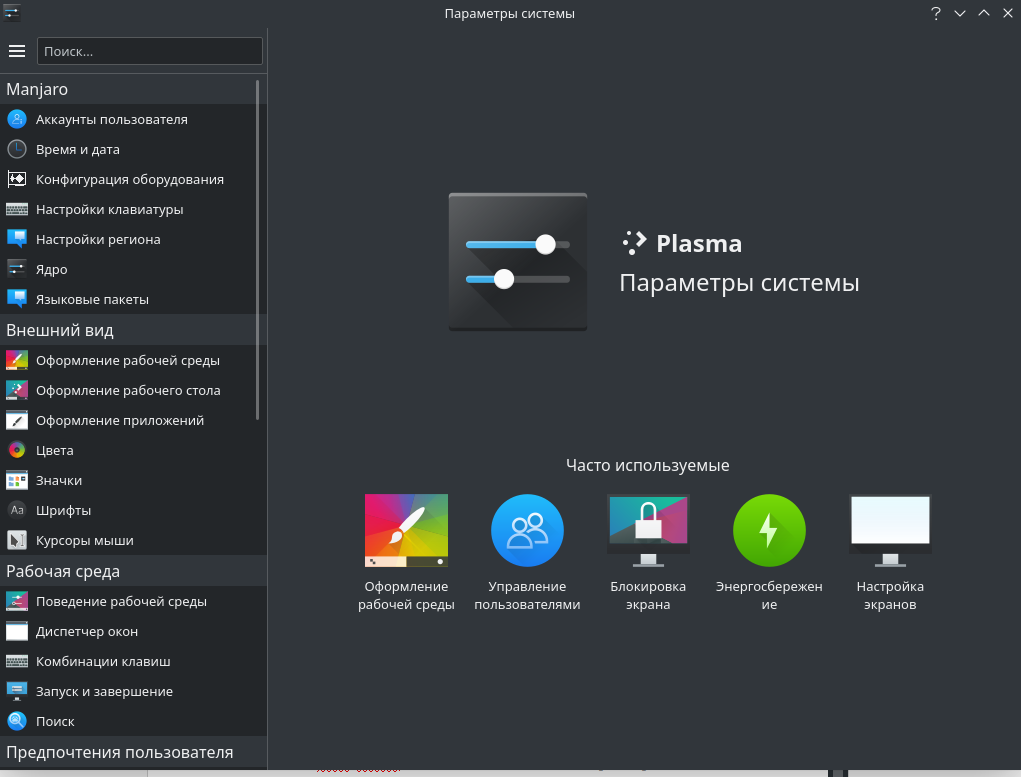
Task: Open Энергосбережение from frequently used
Action: pos(769,530)
